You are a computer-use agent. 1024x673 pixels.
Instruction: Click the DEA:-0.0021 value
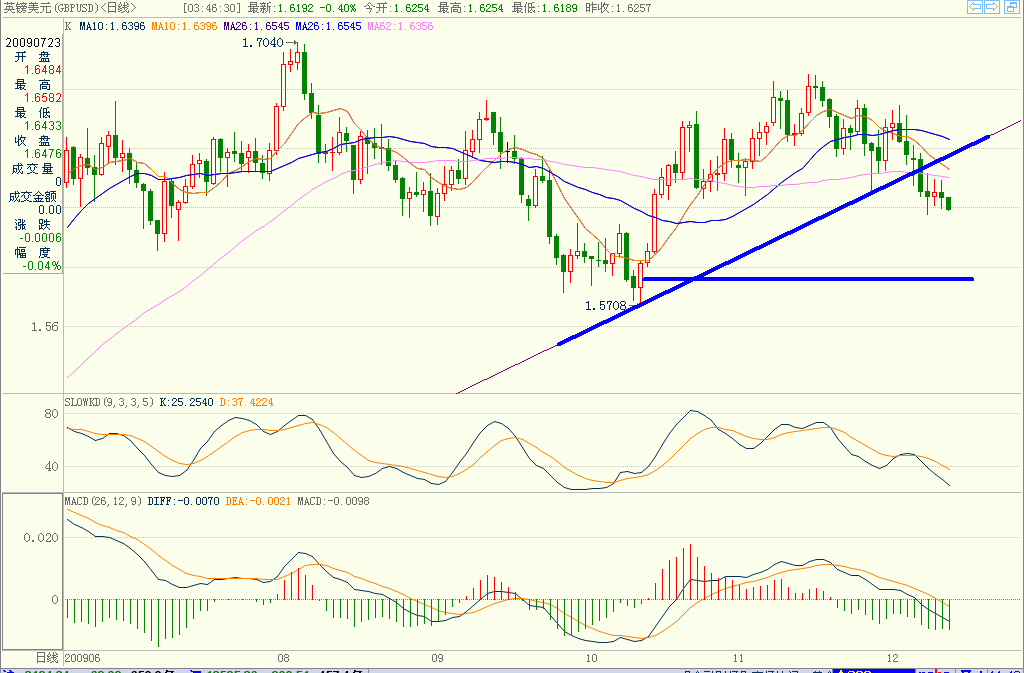point(258,501)
